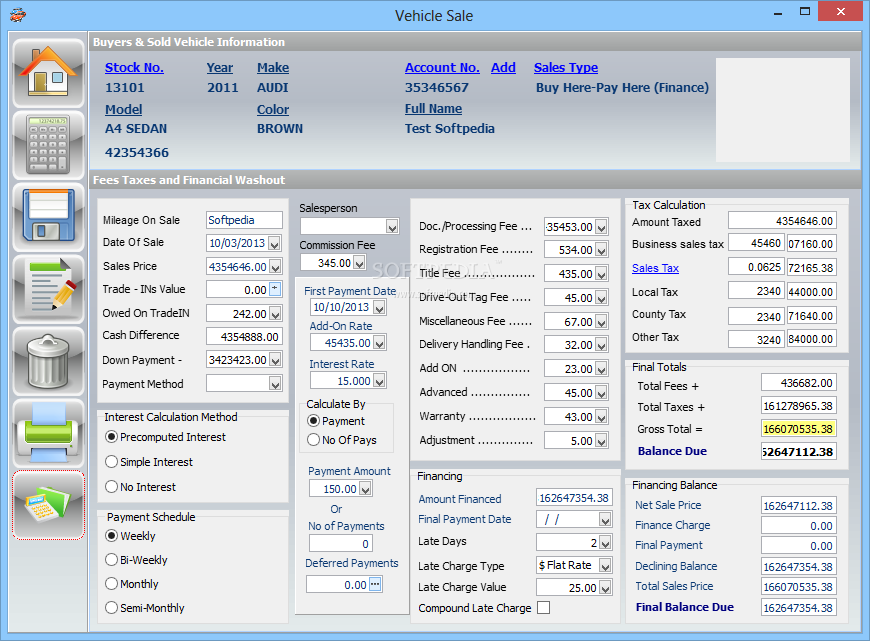Click the Amount Taxed field
This screenshot has height=641, width=870.
click(782, 221)
